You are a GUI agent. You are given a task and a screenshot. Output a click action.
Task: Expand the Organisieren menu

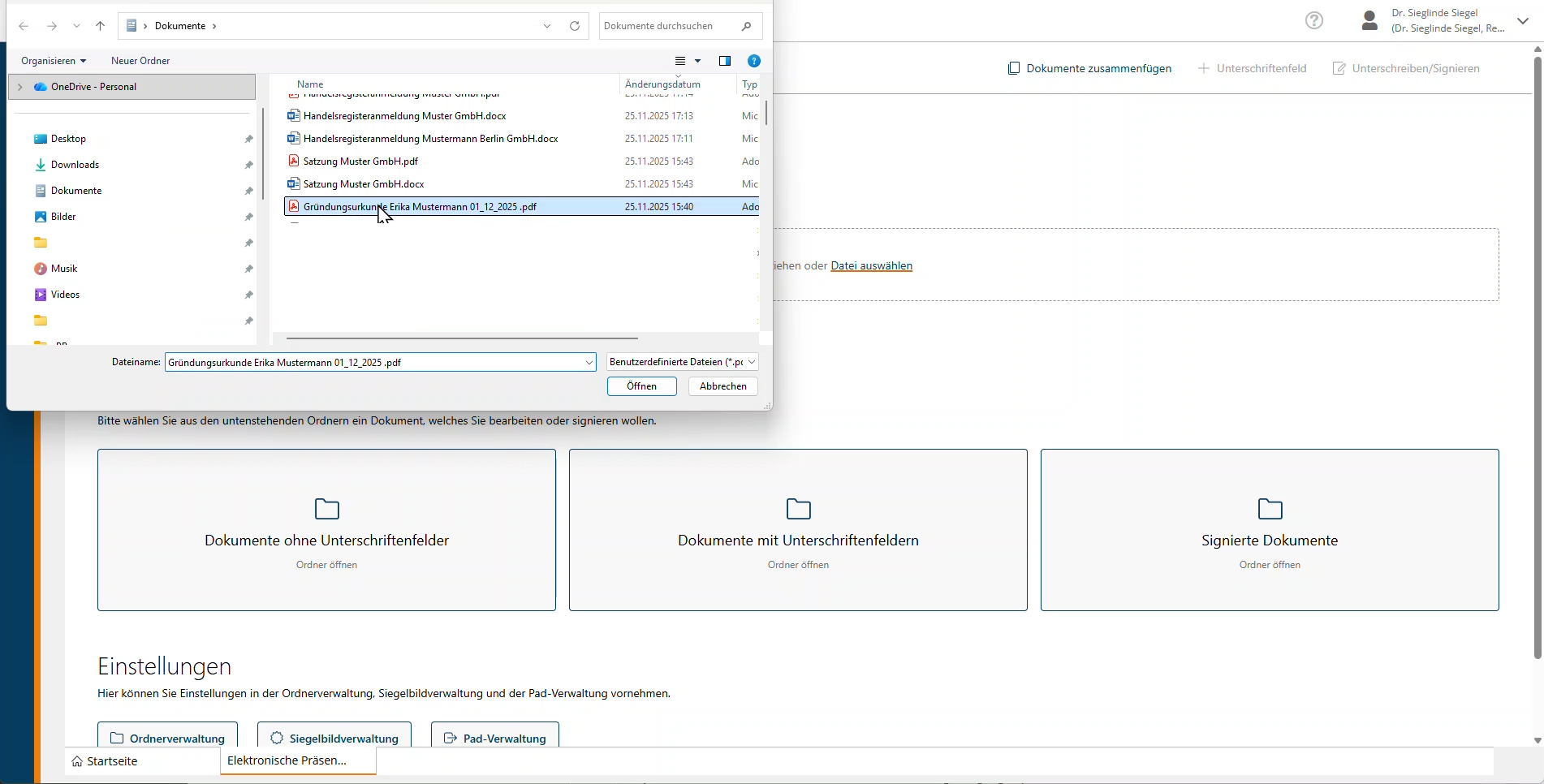pos(54,61)
